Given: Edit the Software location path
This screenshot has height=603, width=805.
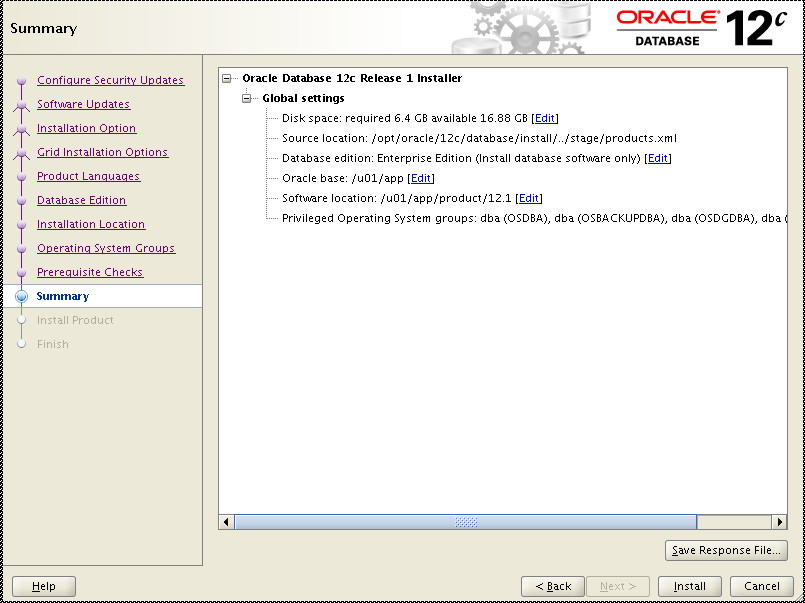Looking at the screenshot, I should (529, 198).
